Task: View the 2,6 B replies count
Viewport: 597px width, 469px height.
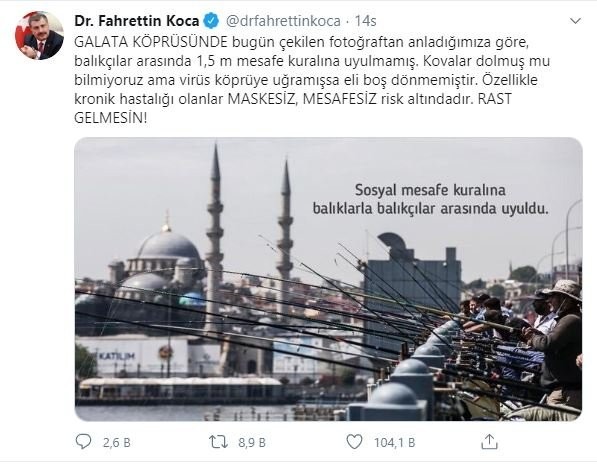Action: click(117, 442)
